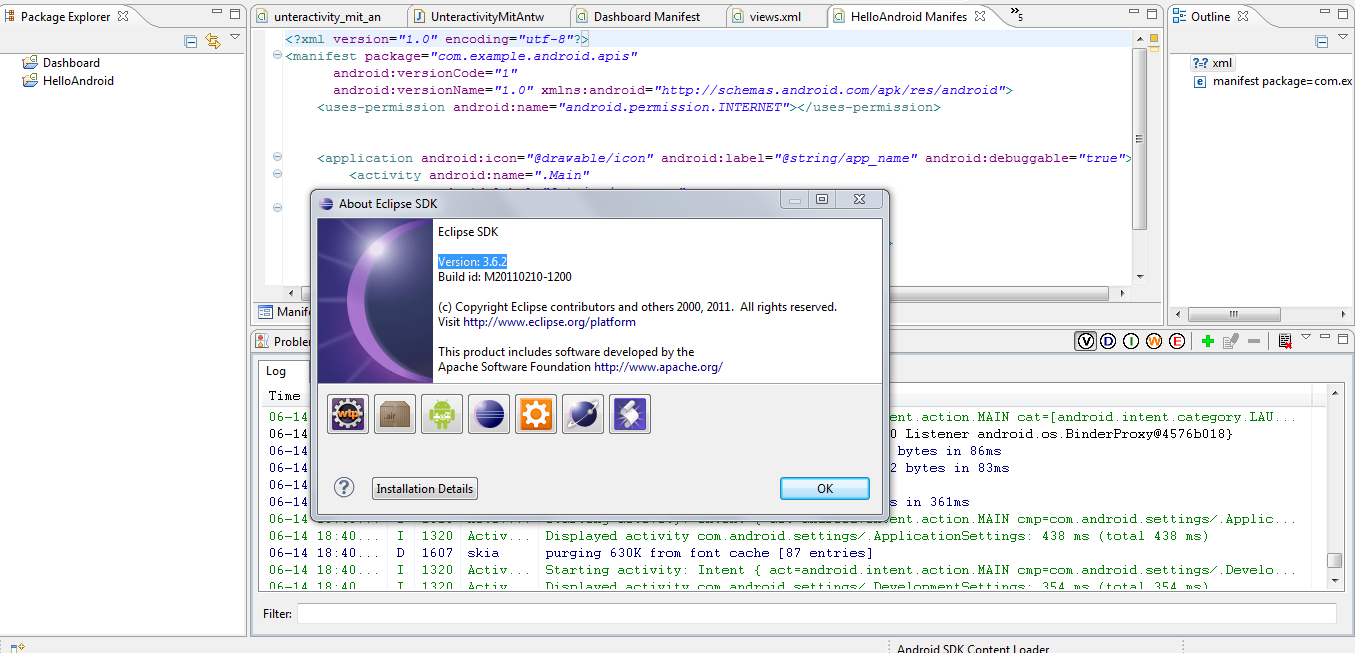
Task: Open the www.eclipse.org/platform link
Action: tap(549, 322)
